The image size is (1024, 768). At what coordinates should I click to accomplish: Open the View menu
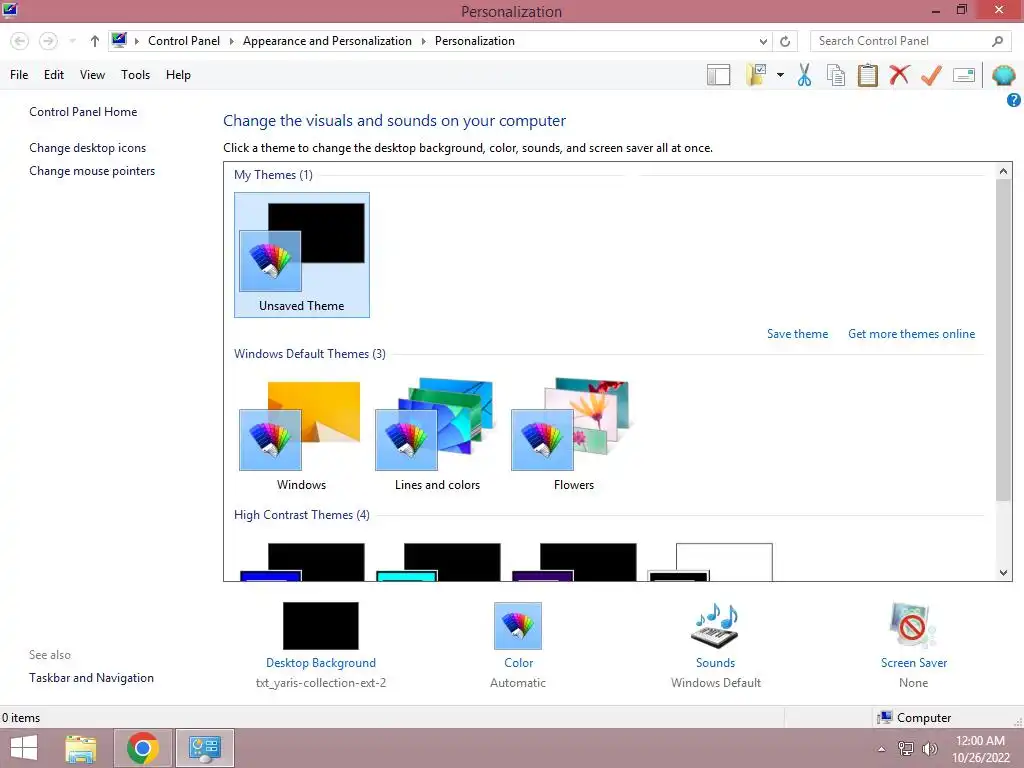click(92, 74)
